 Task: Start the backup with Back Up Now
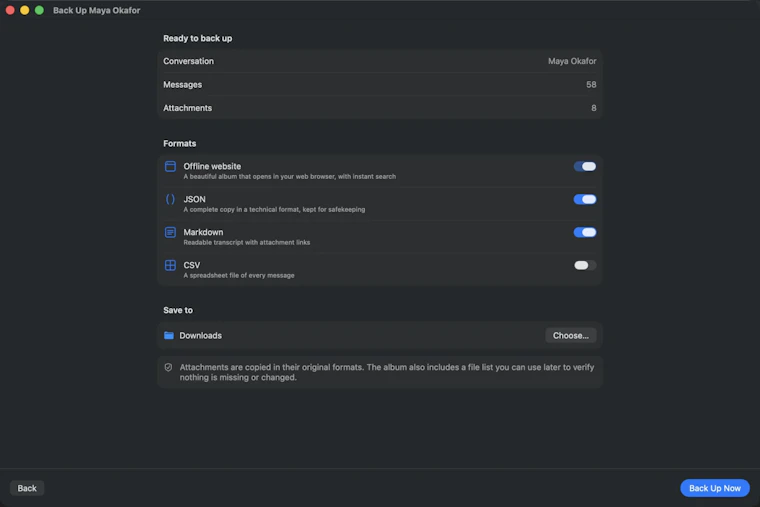click(715, 488)
